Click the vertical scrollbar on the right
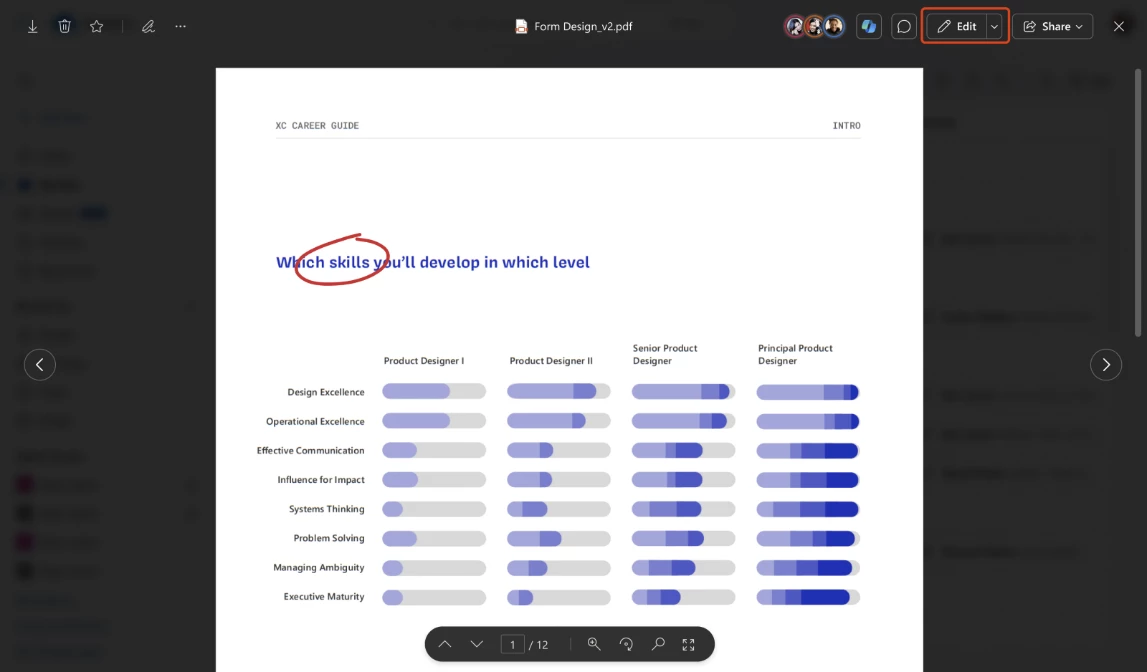The height and width of the screenshot is (672, 1147). click(1137, 203)
